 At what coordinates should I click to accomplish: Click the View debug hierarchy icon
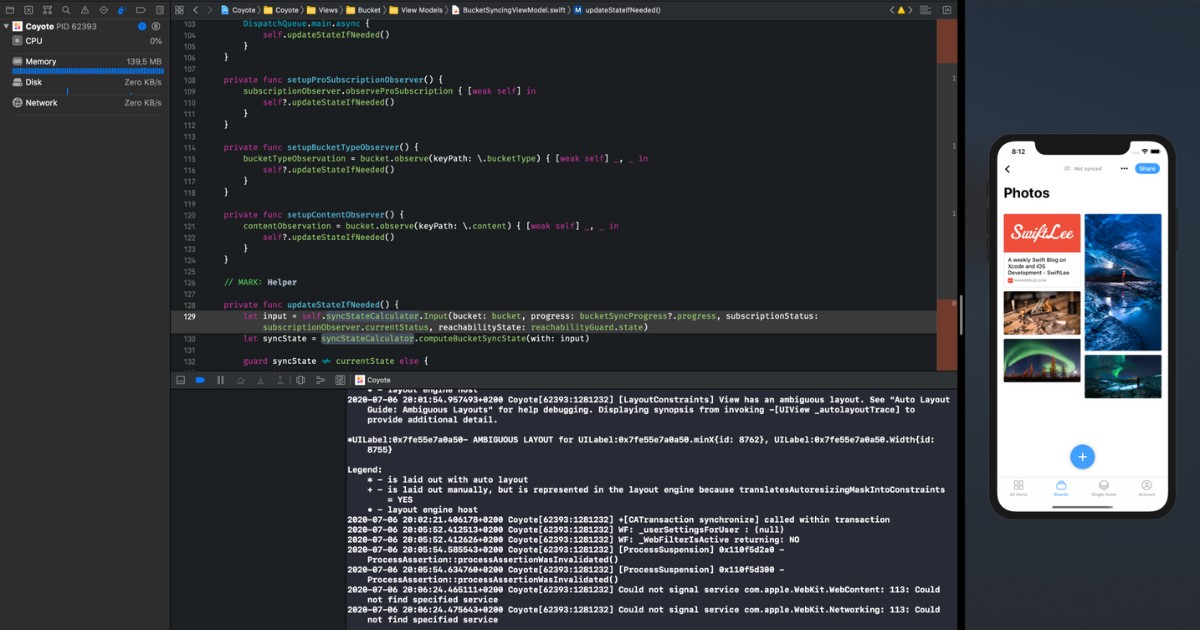pyautogui.click(x=301, y=379)
